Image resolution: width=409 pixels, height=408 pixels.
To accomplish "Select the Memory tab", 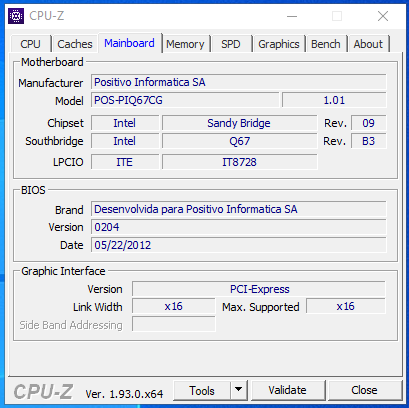I will (185, 44).
